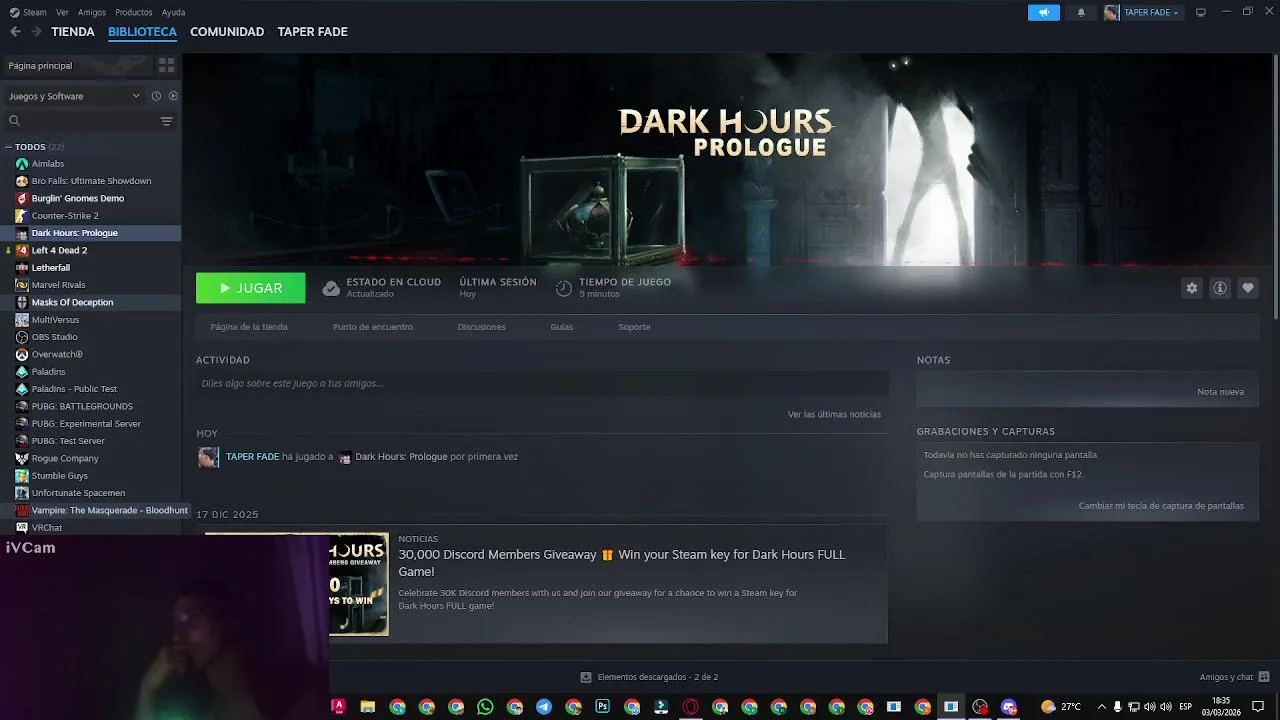The image size is (1280, 720).
Task: Open Opera browser from the taskbar
Action: coord(690,707)
